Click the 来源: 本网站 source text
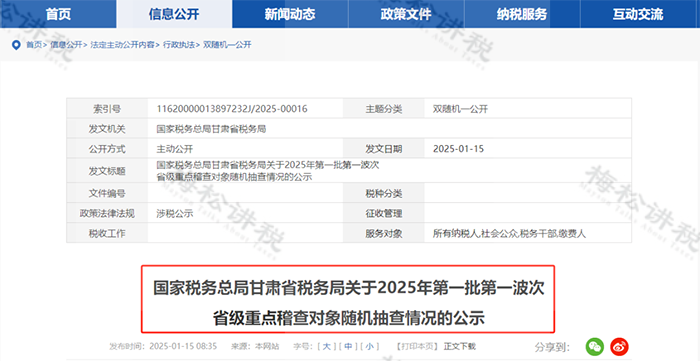Image resolution: width=700 pixels, height=361 pixels. (x=255, y=346)
